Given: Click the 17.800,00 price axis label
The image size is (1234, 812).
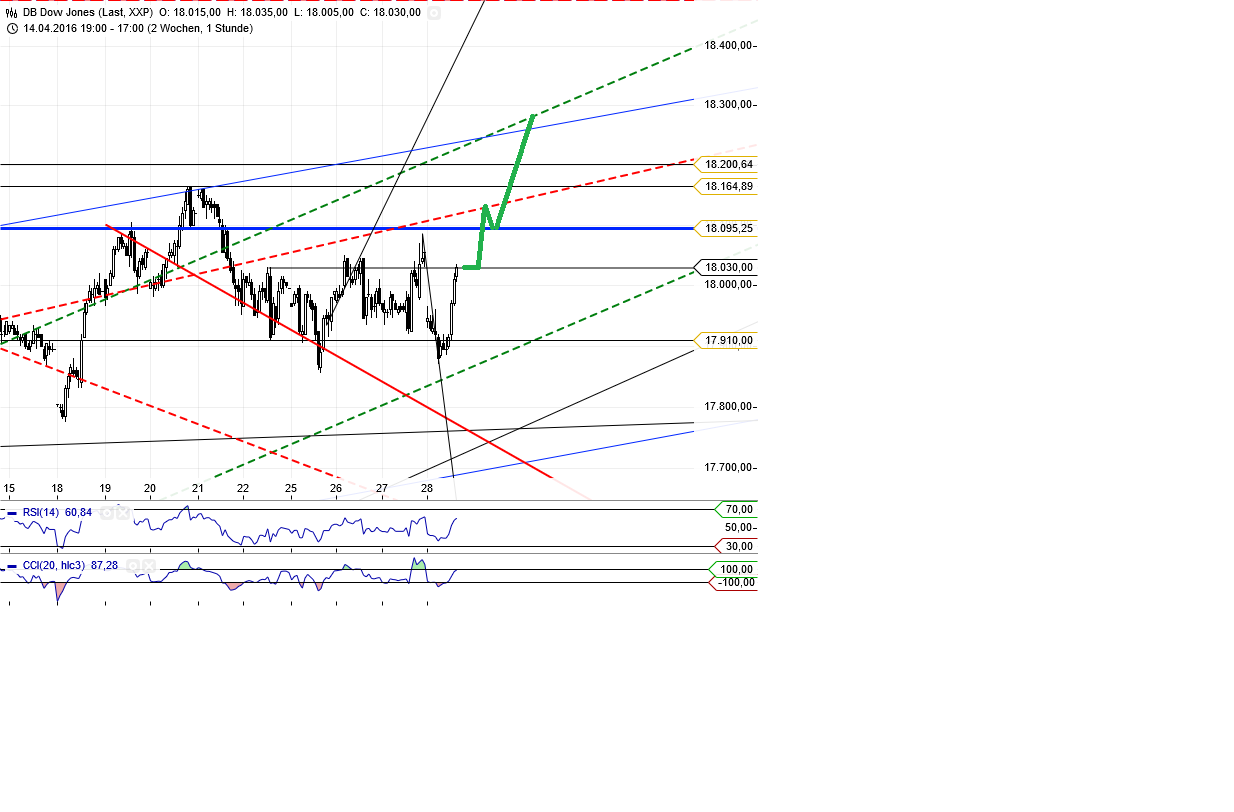Looking at the screenshot, I should point(729,406).
